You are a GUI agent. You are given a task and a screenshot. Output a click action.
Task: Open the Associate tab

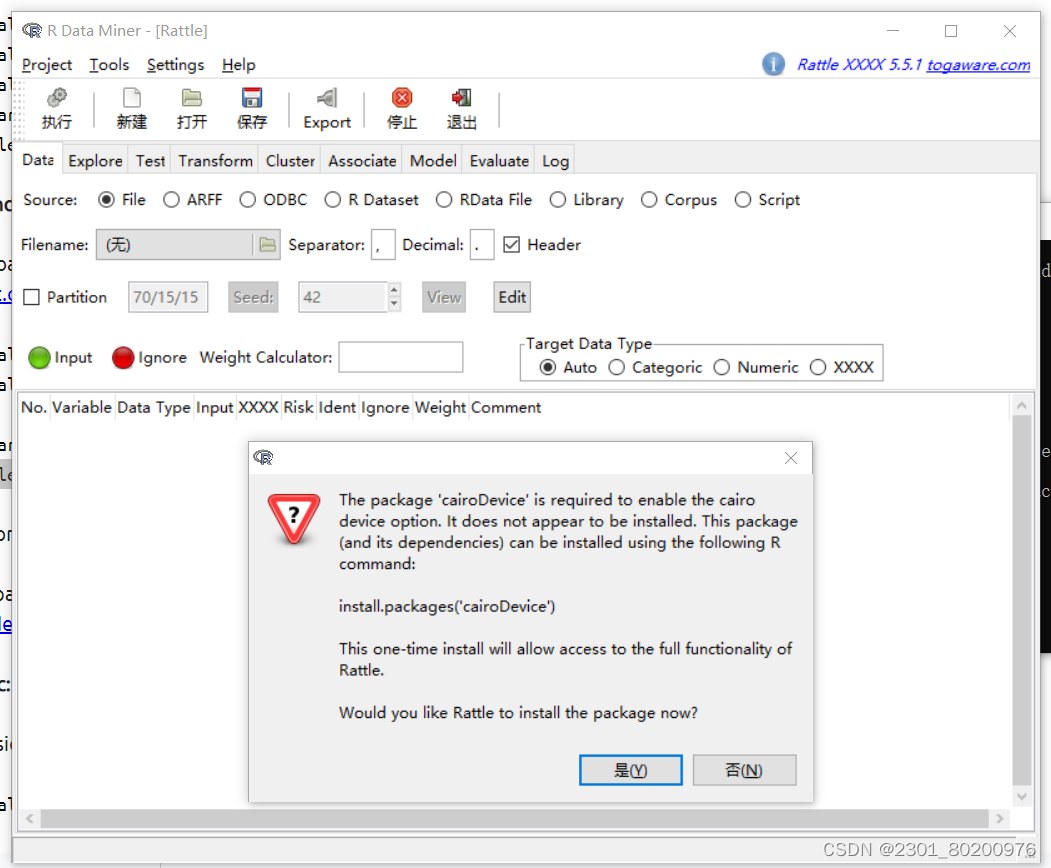[362, 161]
